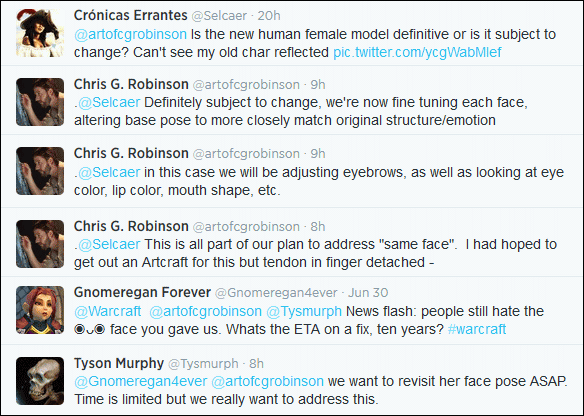Viewport: 584px width, 416px height.
Task: Click the #warcraft hashtag
Action: pyautogui.click(x=477, y=329)
